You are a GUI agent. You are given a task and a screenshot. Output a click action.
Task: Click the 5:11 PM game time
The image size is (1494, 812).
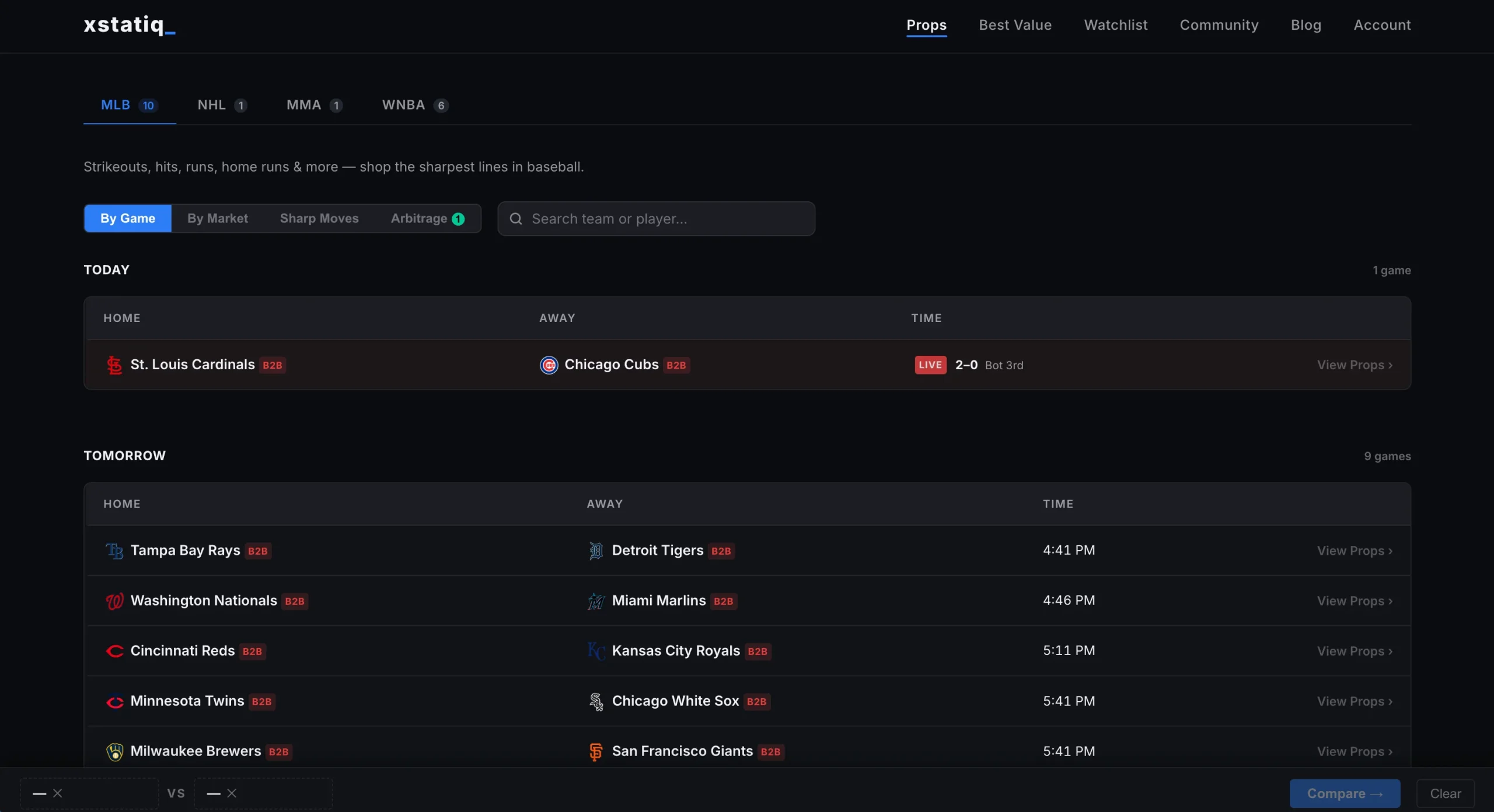[x=1069, y=650]
